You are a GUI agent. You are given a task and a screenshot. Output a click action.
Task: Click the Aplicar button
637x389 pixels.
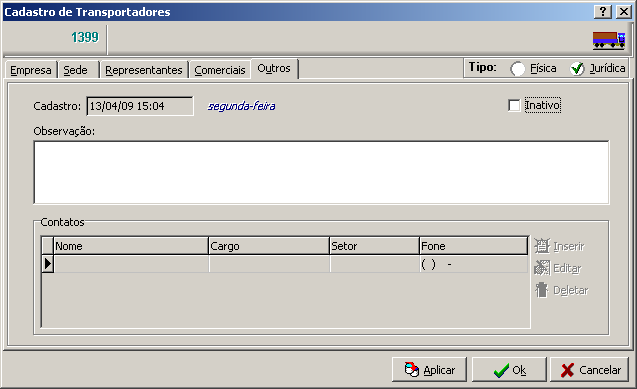pos(429,370)
